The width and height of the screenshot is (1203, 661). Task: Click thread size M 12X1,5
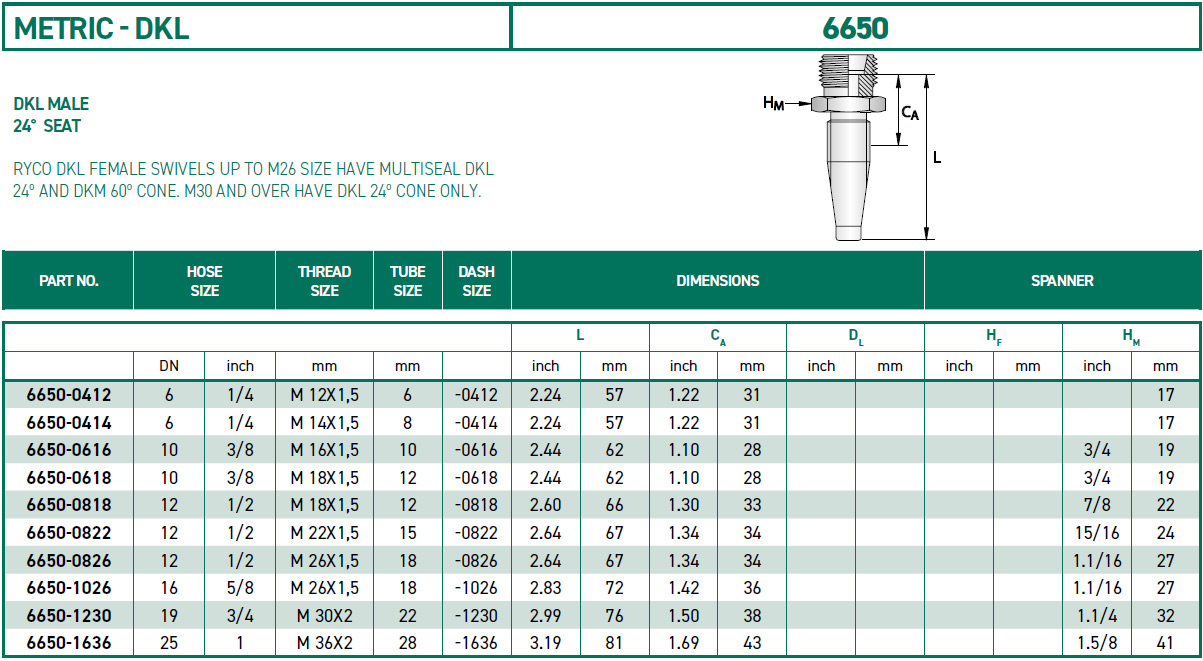click(324, 395)
